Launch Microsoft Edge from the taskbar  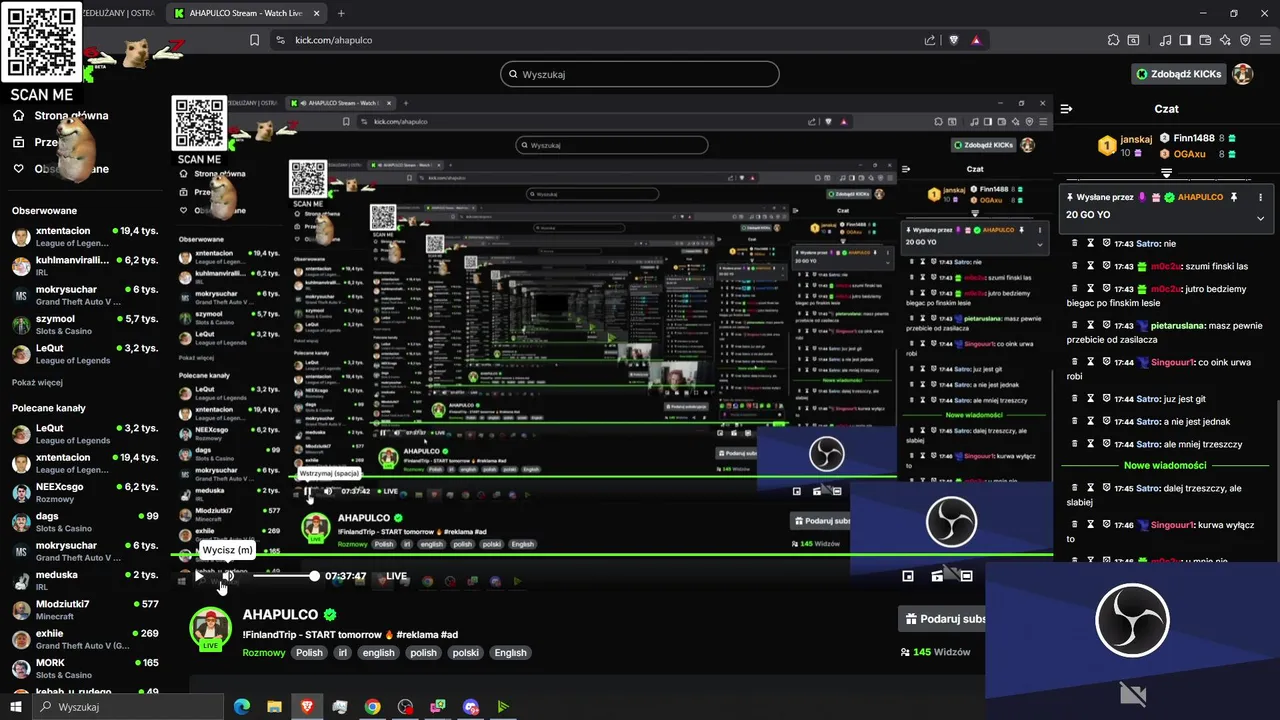(241, 707)
